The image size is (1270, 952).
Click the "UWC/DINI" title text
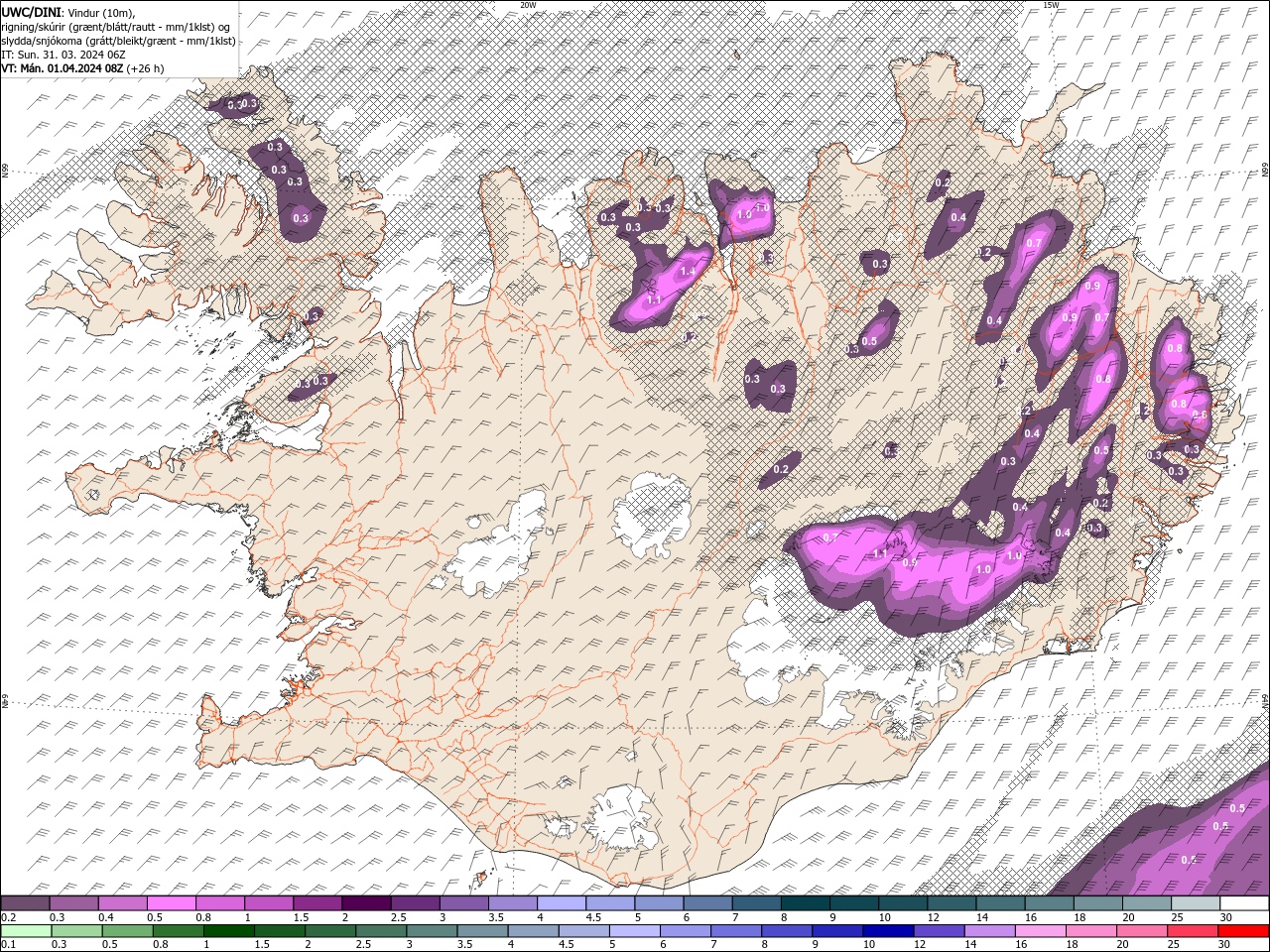pos(31,11)
